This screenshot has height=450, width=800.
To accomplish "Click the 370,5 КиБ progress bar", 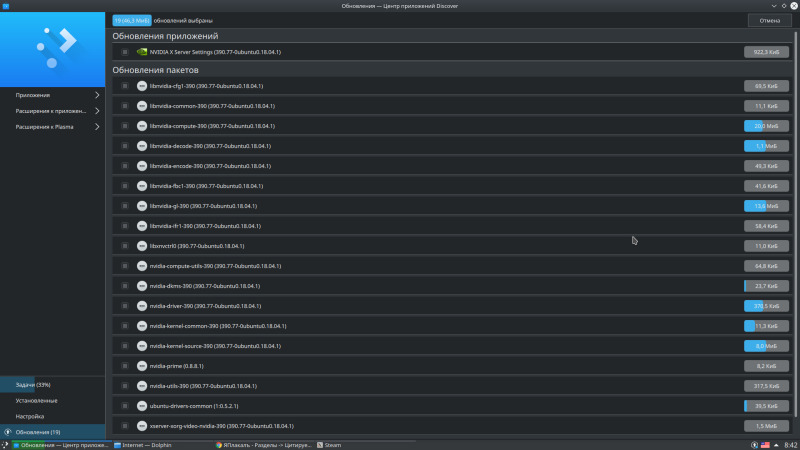I will 766,306.
